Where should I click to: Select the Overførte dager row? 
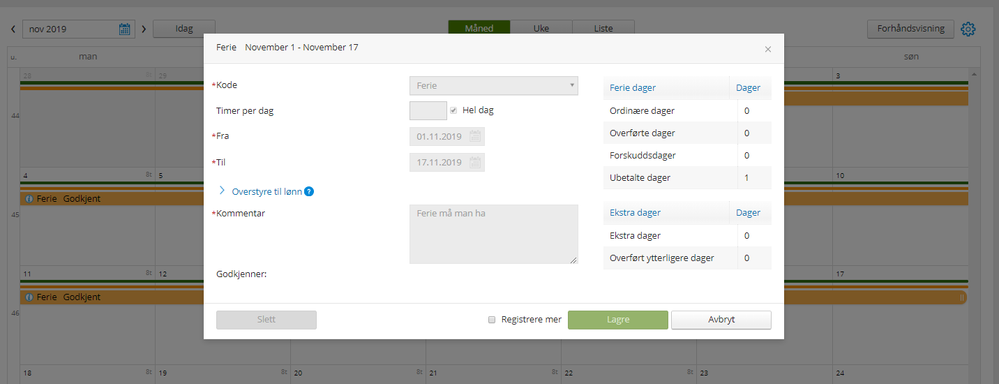coord(687,133)
